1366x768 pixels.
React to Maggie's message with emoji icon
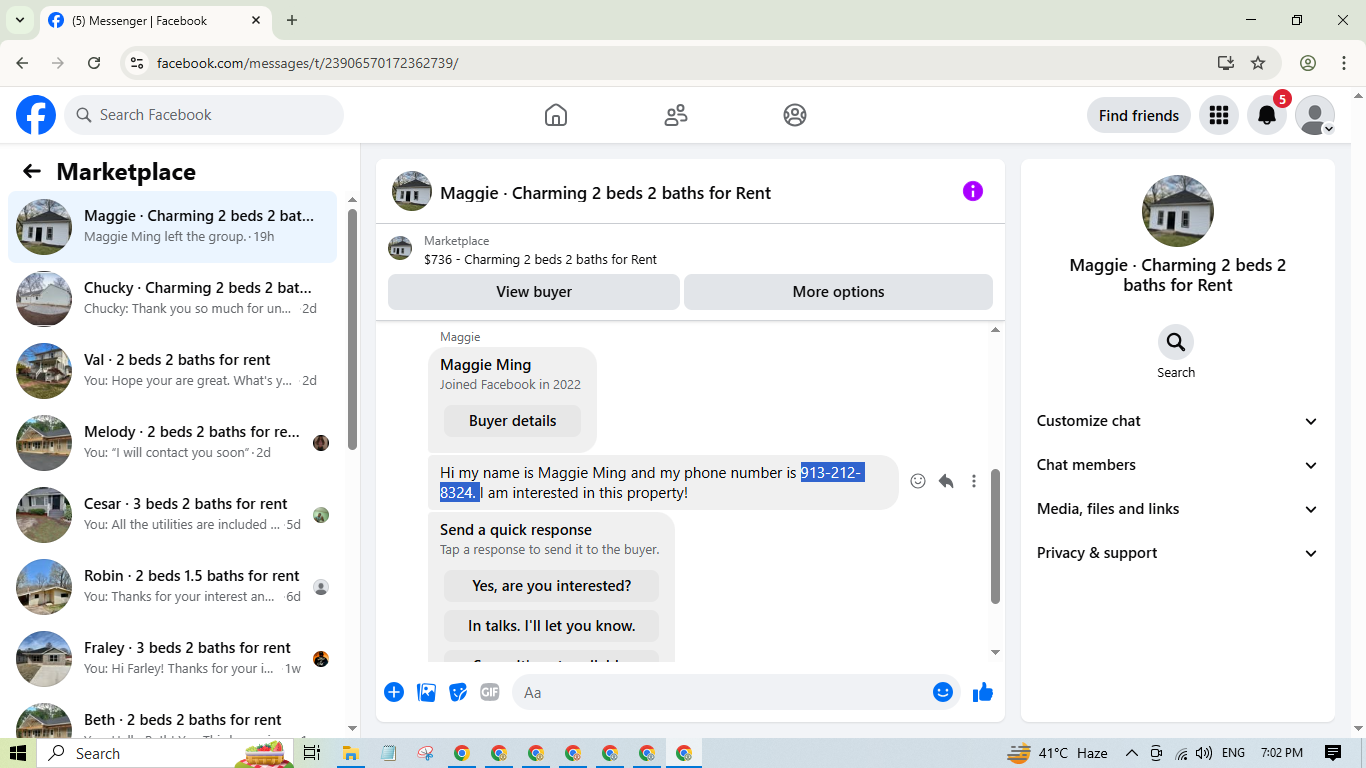coord(918,481)
